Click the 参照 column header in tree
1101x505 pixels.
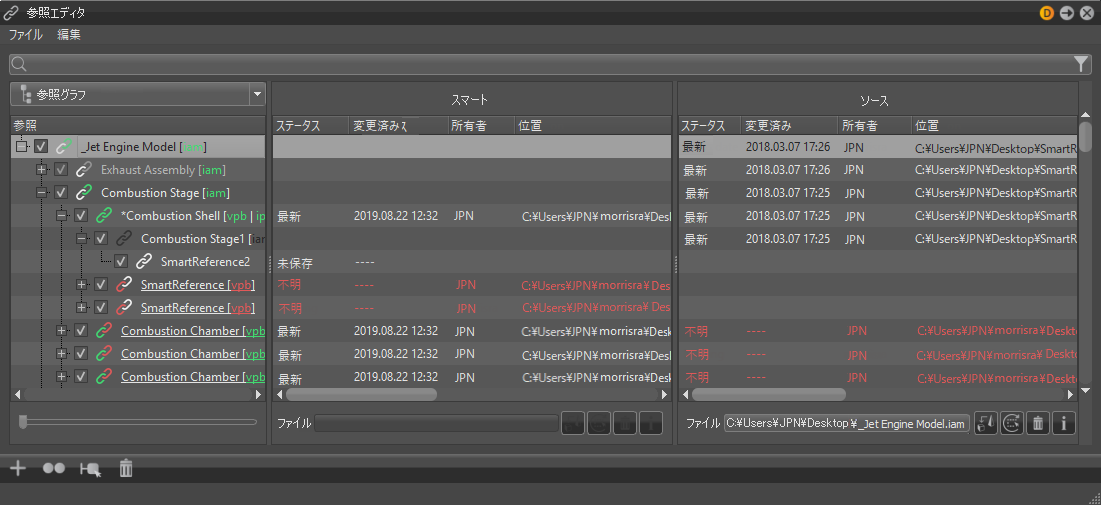coord(138,126)
